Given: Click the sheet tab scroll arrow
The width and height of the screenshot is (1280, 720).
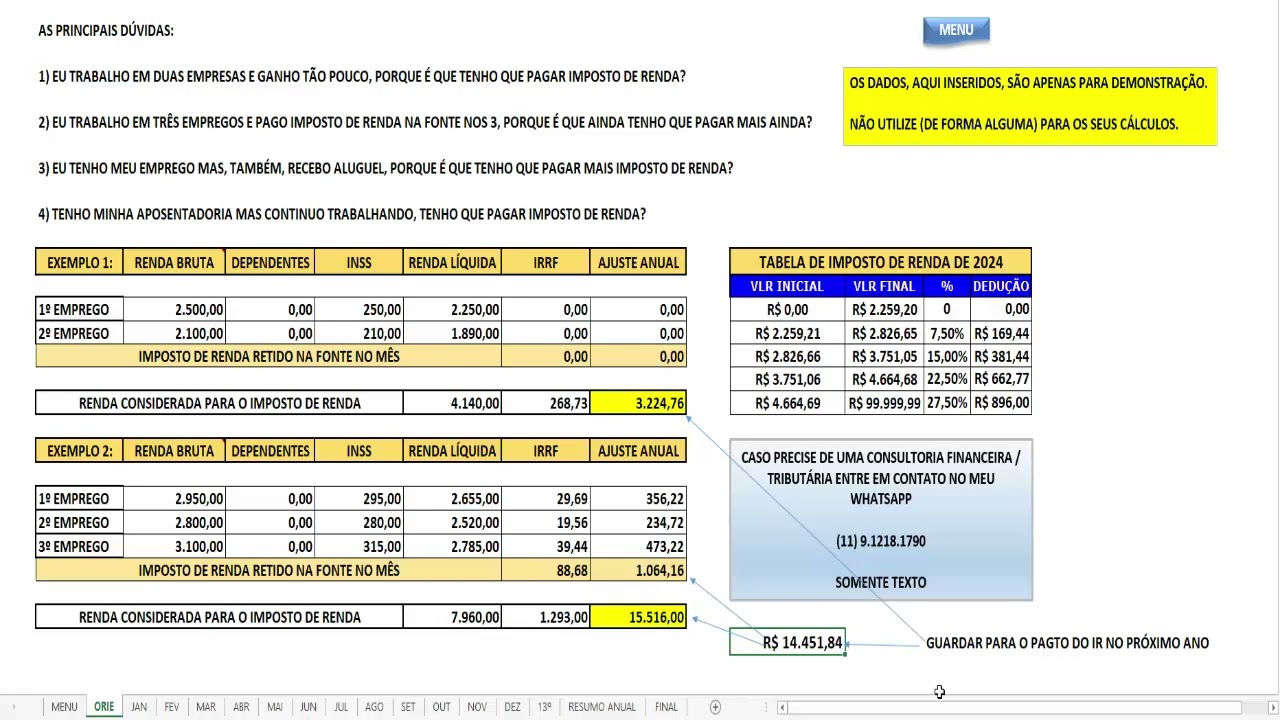Looking at the screenshot, I should (x=14, y=707).
